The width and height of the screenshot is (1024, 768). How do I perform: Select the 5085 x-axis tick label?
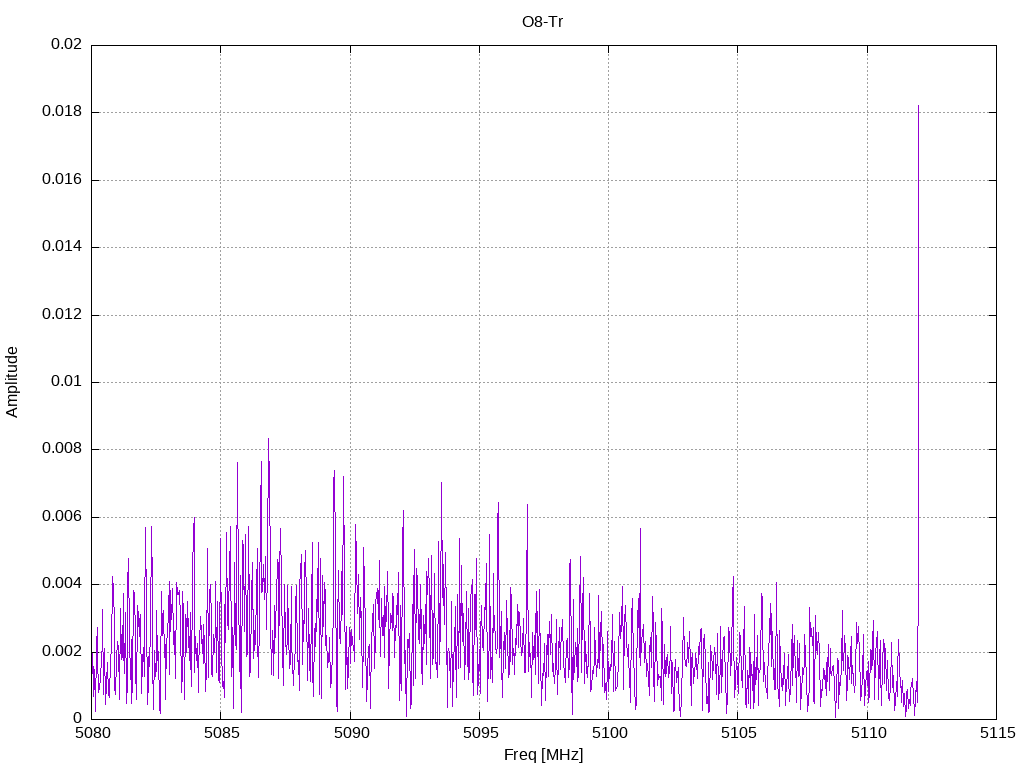(221, 734)
